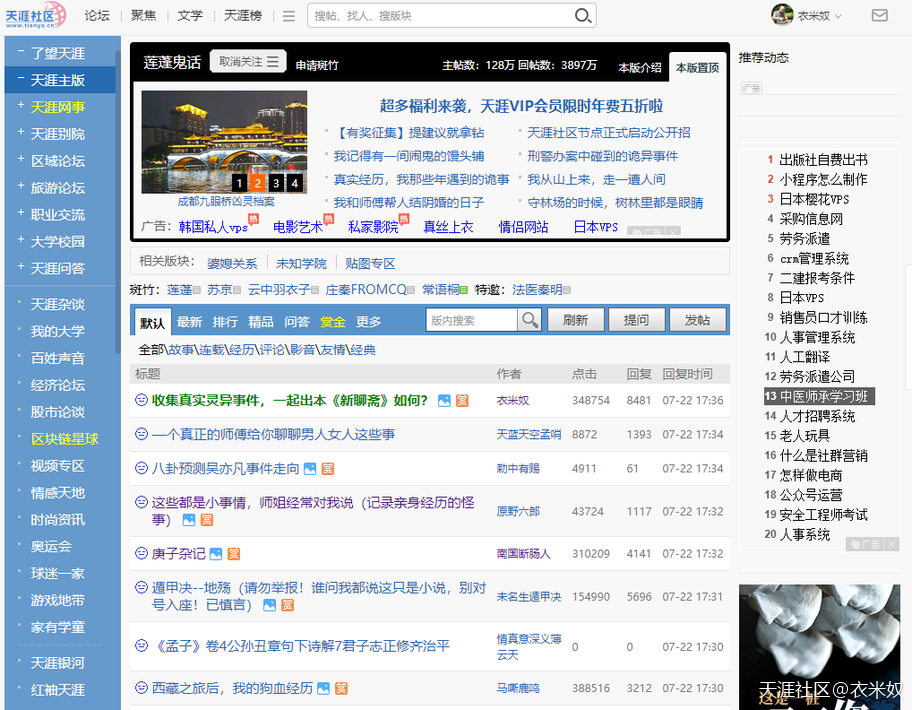912x710 pixels.
Task: Click the picture icon on 这些都是小事情 thread
Action: 189,520
